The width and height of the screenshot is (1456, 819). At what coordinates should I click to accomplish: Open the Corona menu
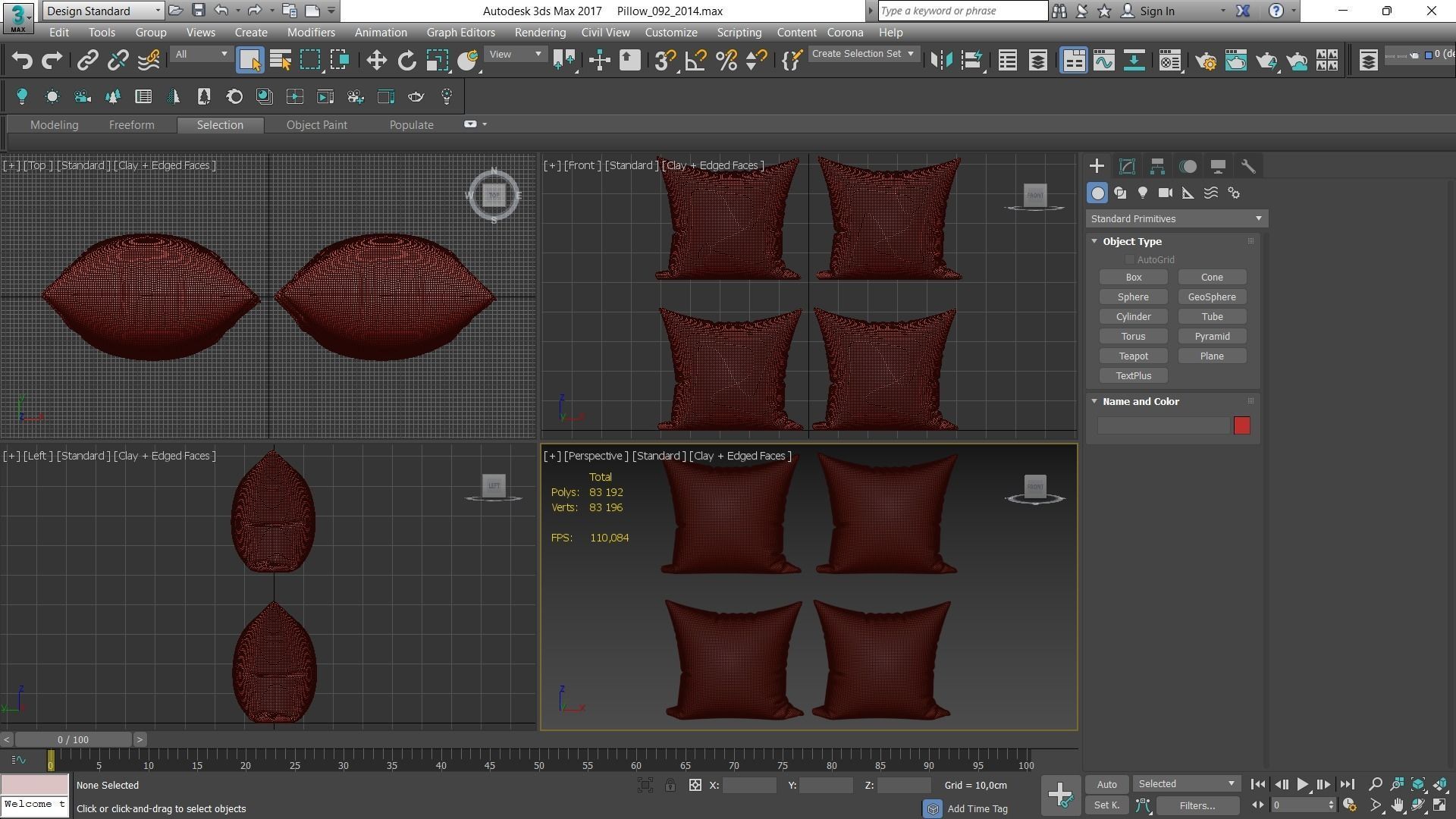(x=845, y=33)
